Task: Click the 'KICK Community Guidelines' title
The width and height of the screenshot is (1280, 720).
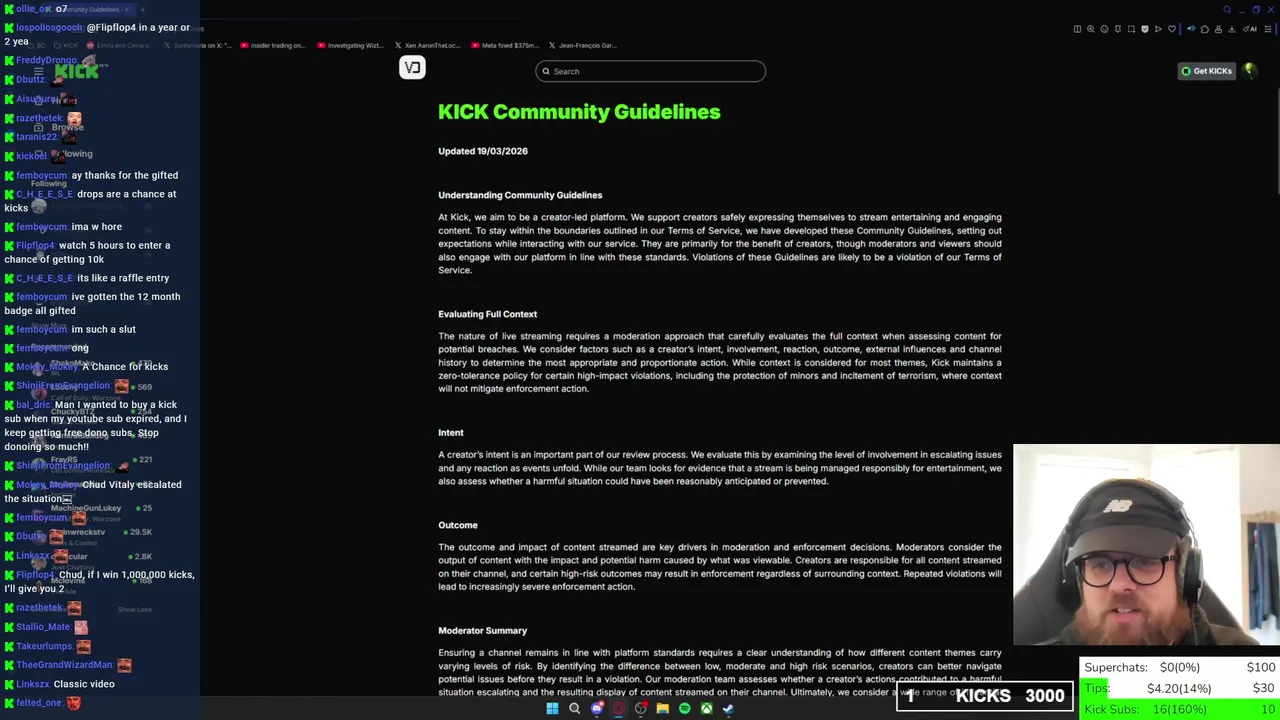Action: click(579, 112)
